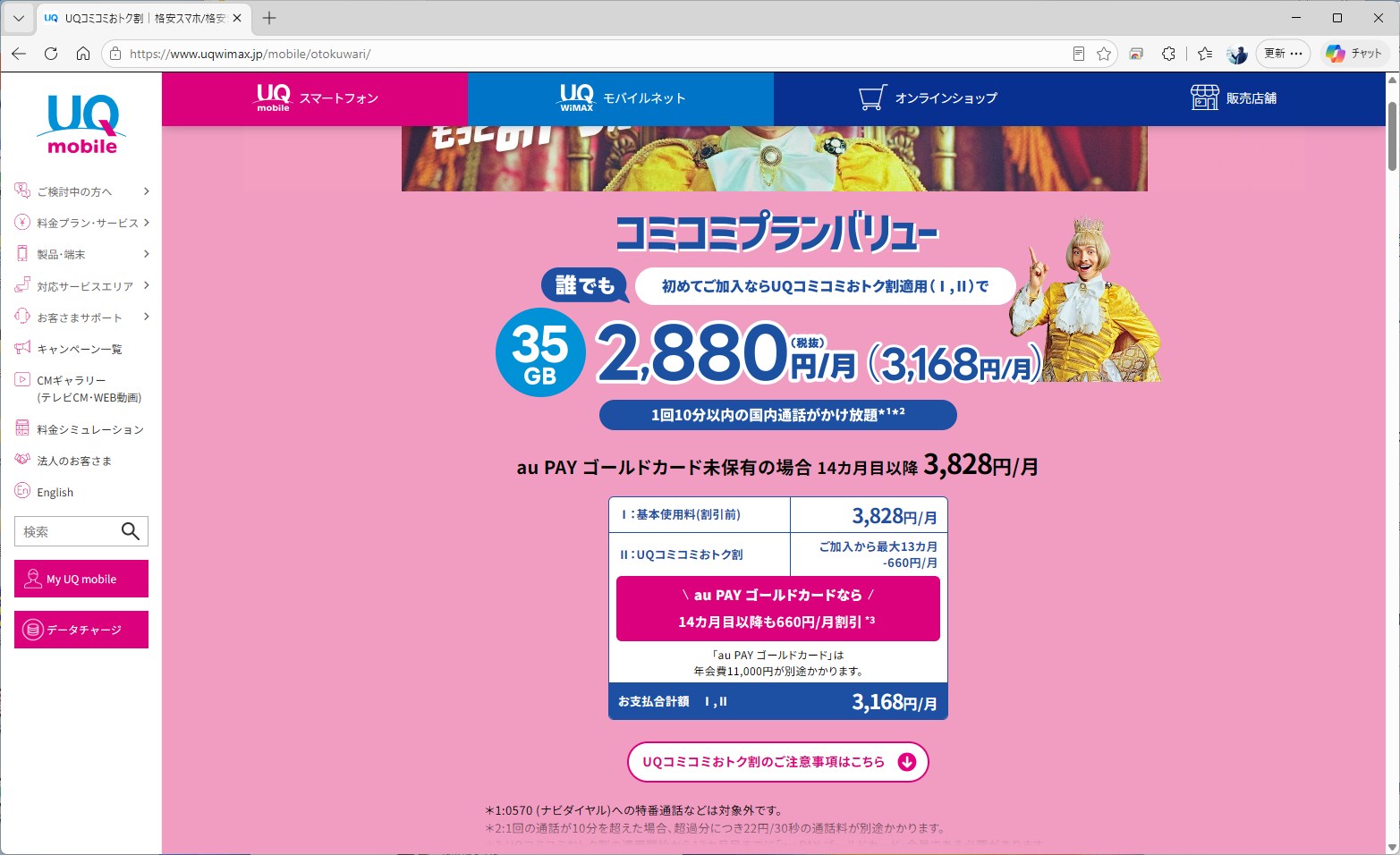Viewport: 1400px width, 855px height.
Task: Open お客さまサポート sidebar menu
Action: 80,317
